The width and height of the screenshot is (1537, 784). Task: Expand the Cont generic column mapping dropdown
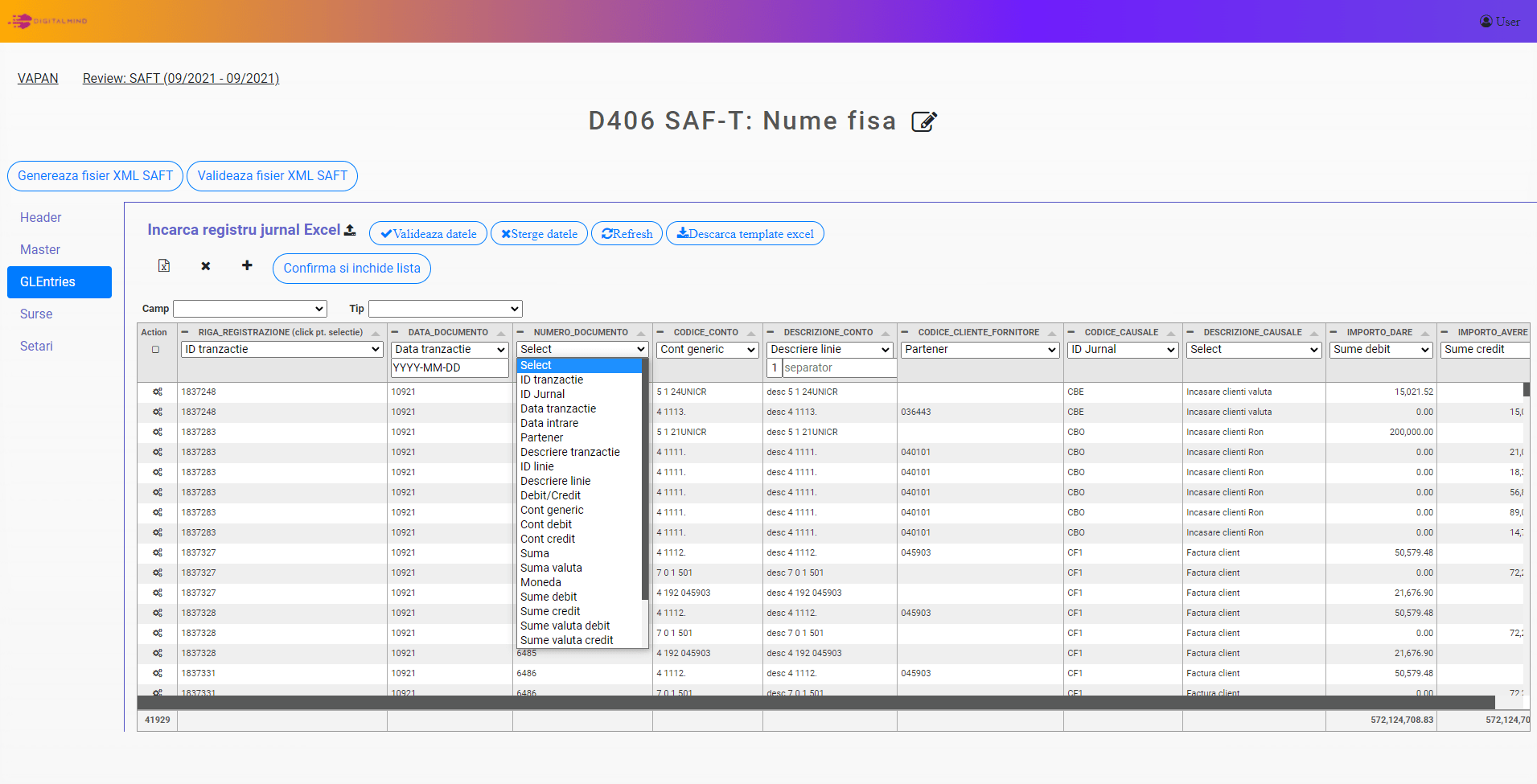click(x=707, y=350)
